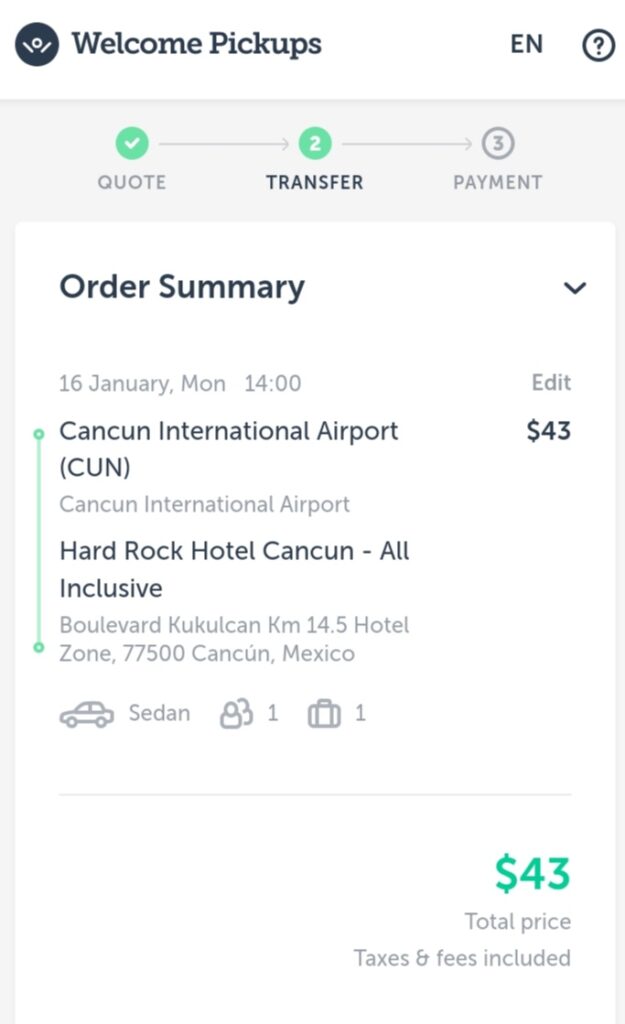Click Cancun International Airport (CUN) pickup

(229, 449)
